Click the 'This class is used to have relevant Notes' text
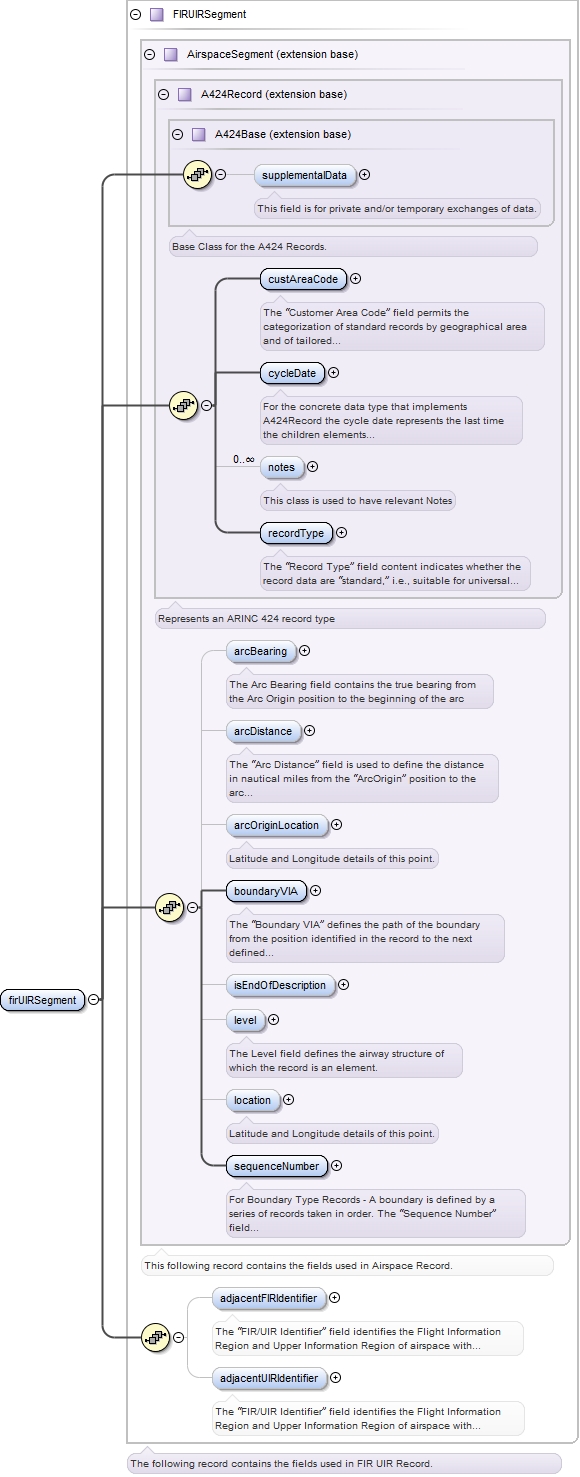580x1477 pixels. coord(357,500)
